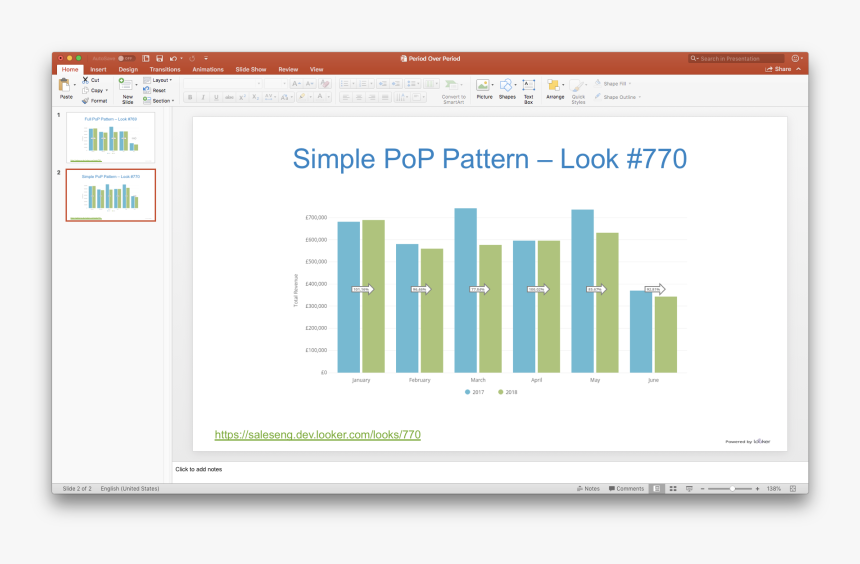Image resolution: width=860 pixels, height=564 pixels.
Task: Open Customize Quick Access Toolbar arrow
Action: tap(206, 58)
